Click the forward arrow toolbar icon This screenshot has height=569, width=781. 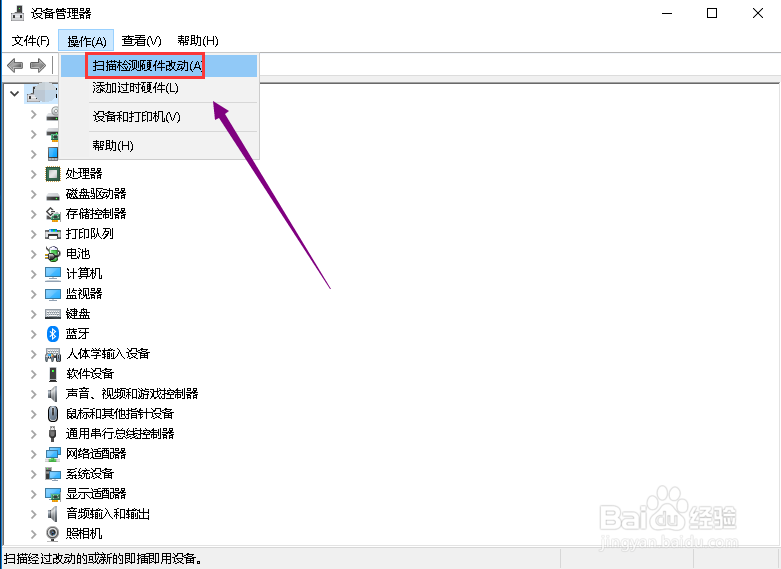(x=38, y=65)
